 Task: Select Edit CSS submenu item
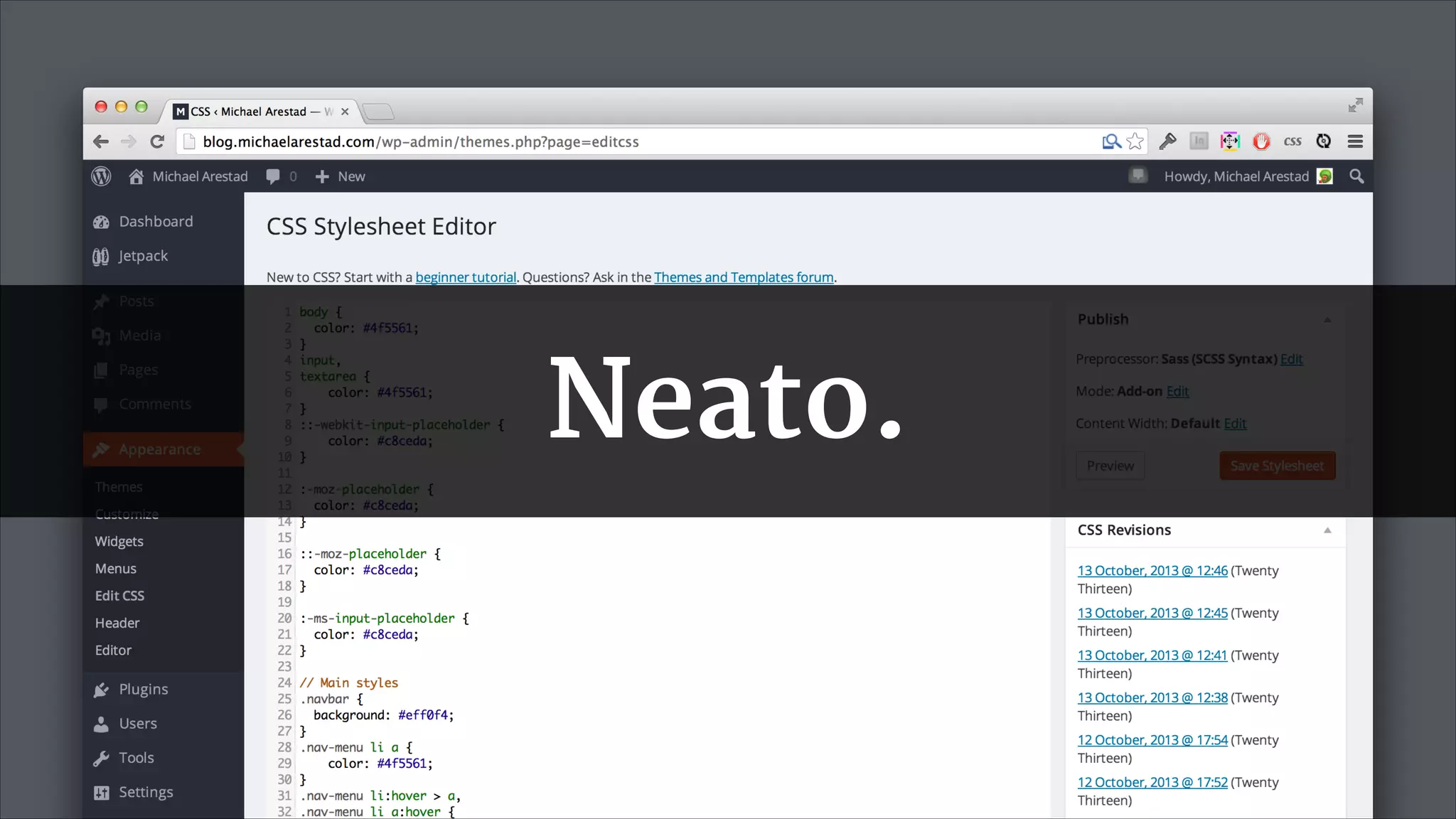click(x=119, y=596)
